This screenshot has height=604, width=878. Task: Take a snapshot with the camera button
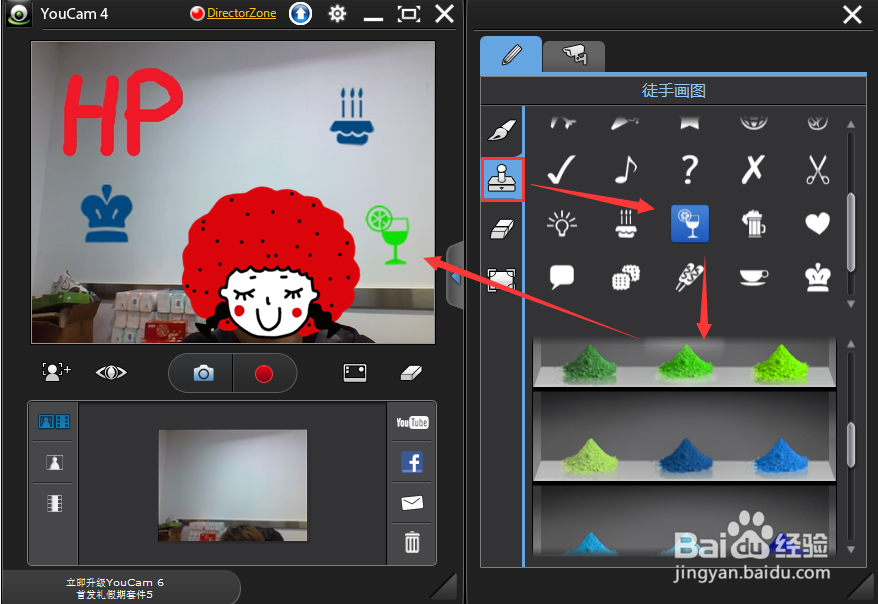pyautogui.click(x=202, y=373)
